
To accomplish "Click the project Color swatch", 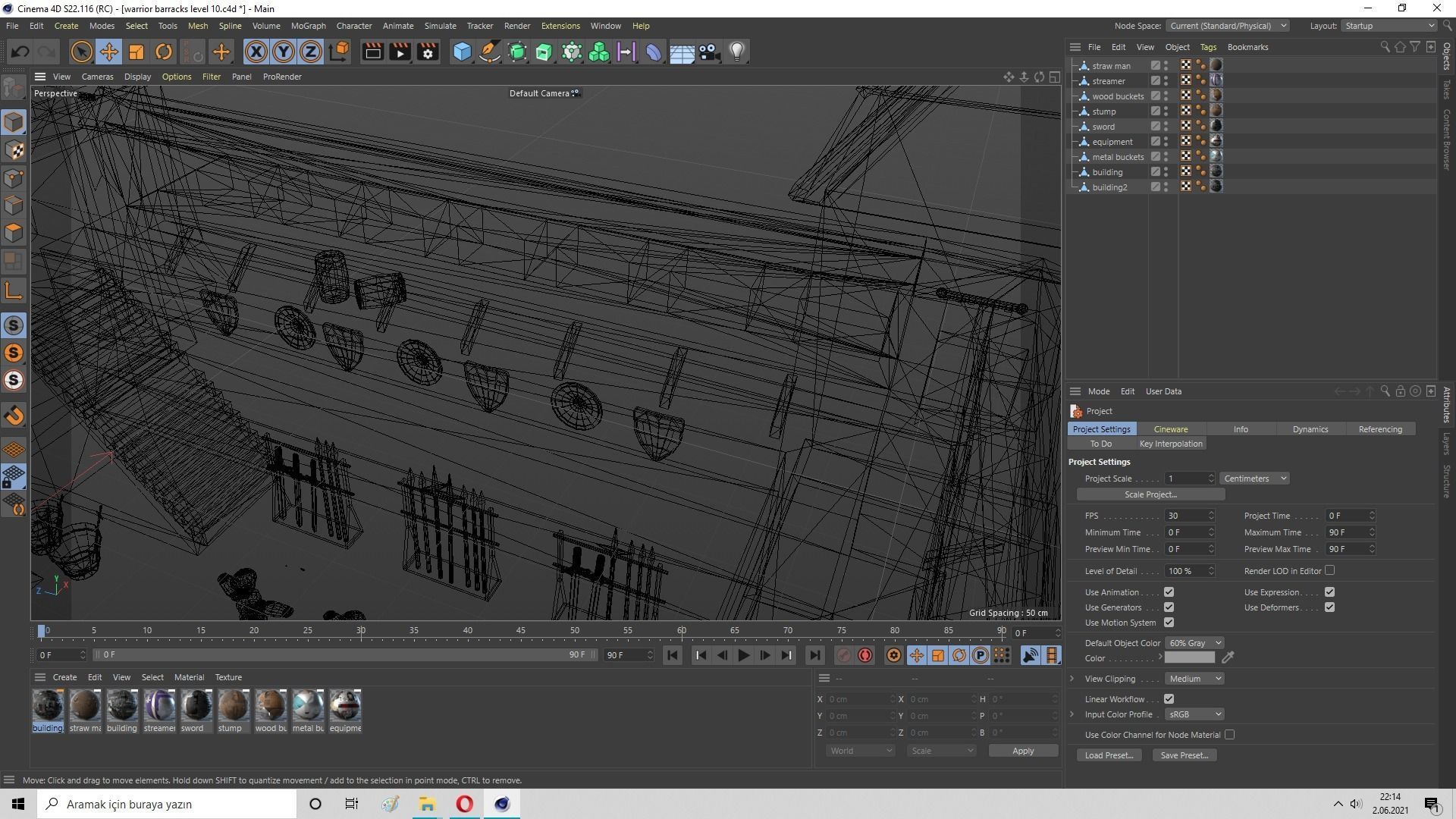I will [1189, 658].
